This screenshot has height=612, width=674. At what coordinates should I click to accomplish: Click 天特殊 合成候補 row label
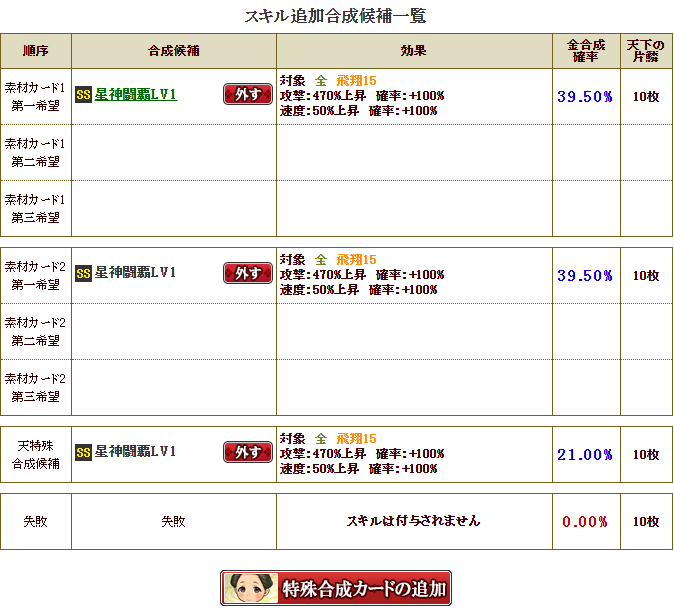click(35, 454)
